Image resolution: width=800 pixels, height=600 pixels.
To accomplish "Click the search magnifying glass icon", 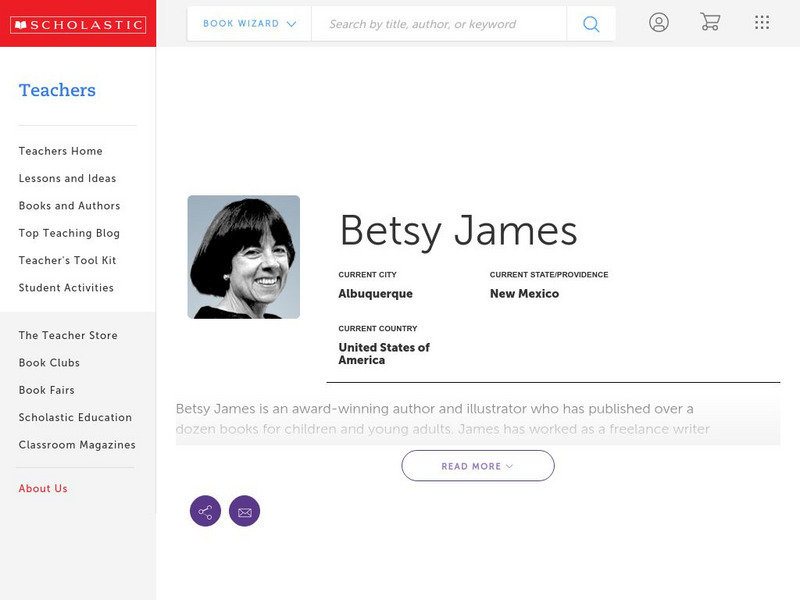I will click(x=590, y=22).
